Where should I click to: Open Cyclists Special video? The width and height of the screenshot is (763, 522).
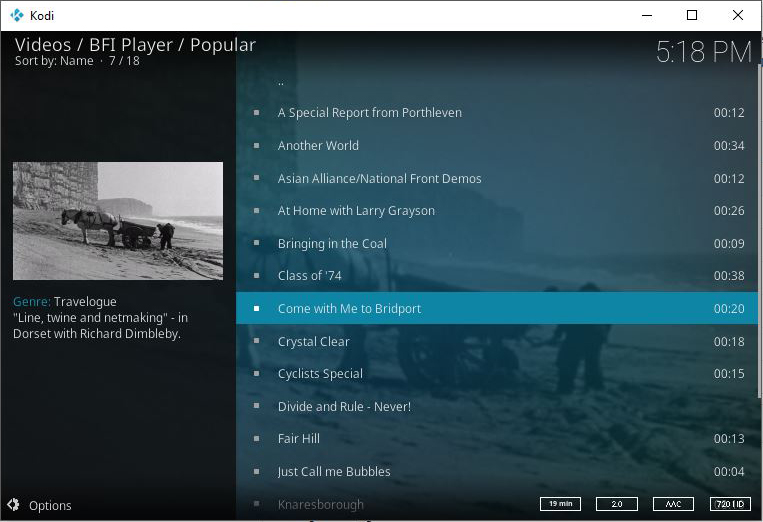coord(320,374)
